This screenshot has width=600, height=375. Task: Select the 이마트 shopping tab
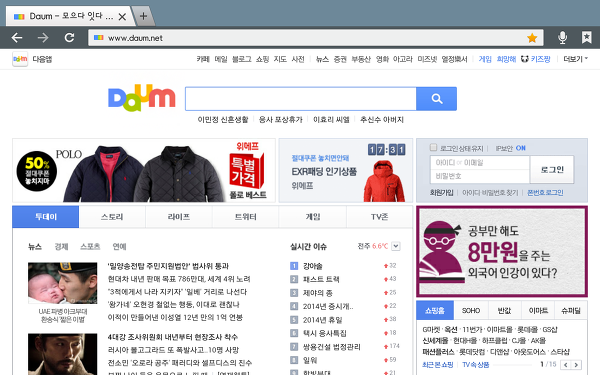click(538, 310)
